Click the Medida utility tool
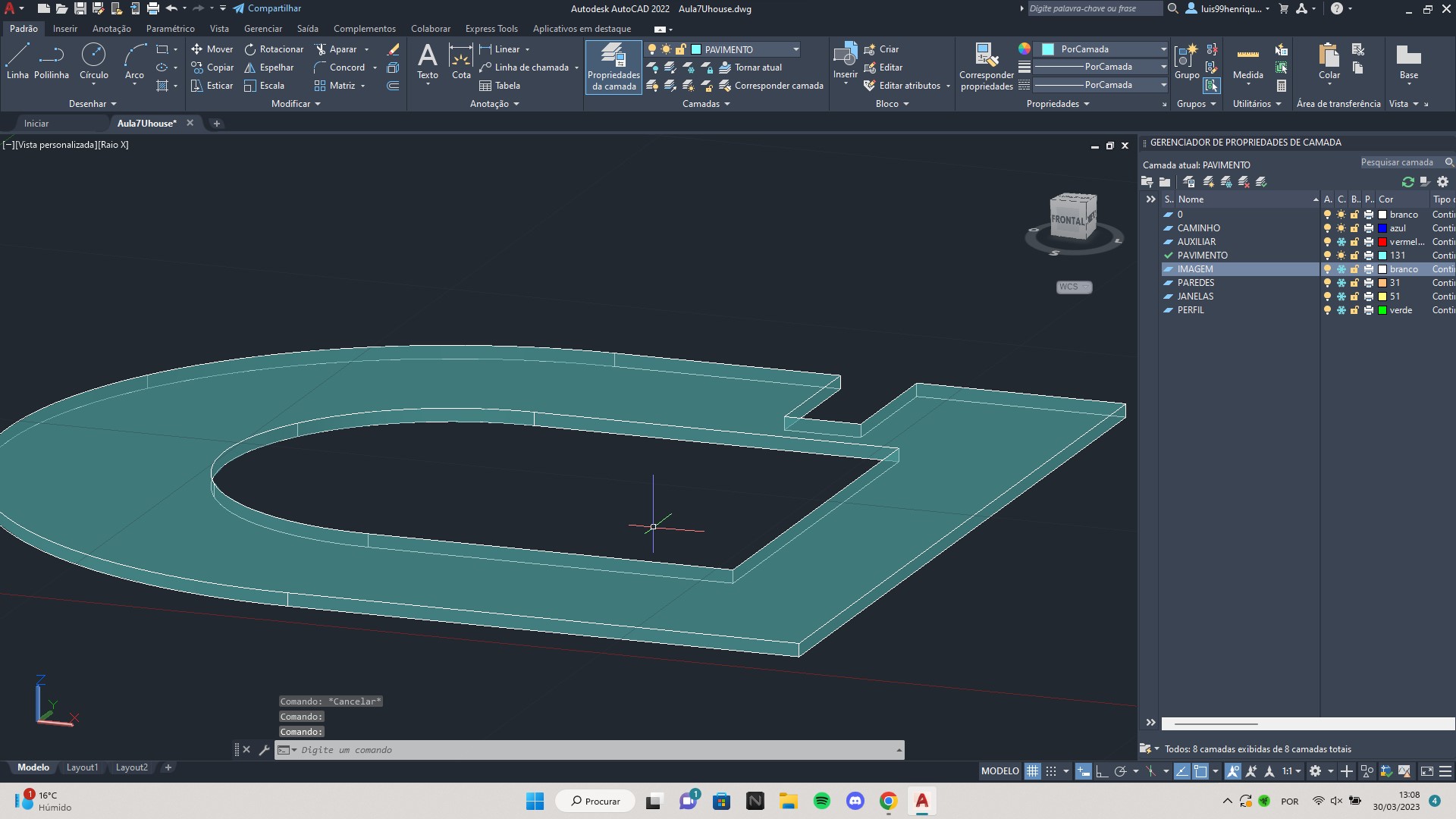 (1247, 61)
